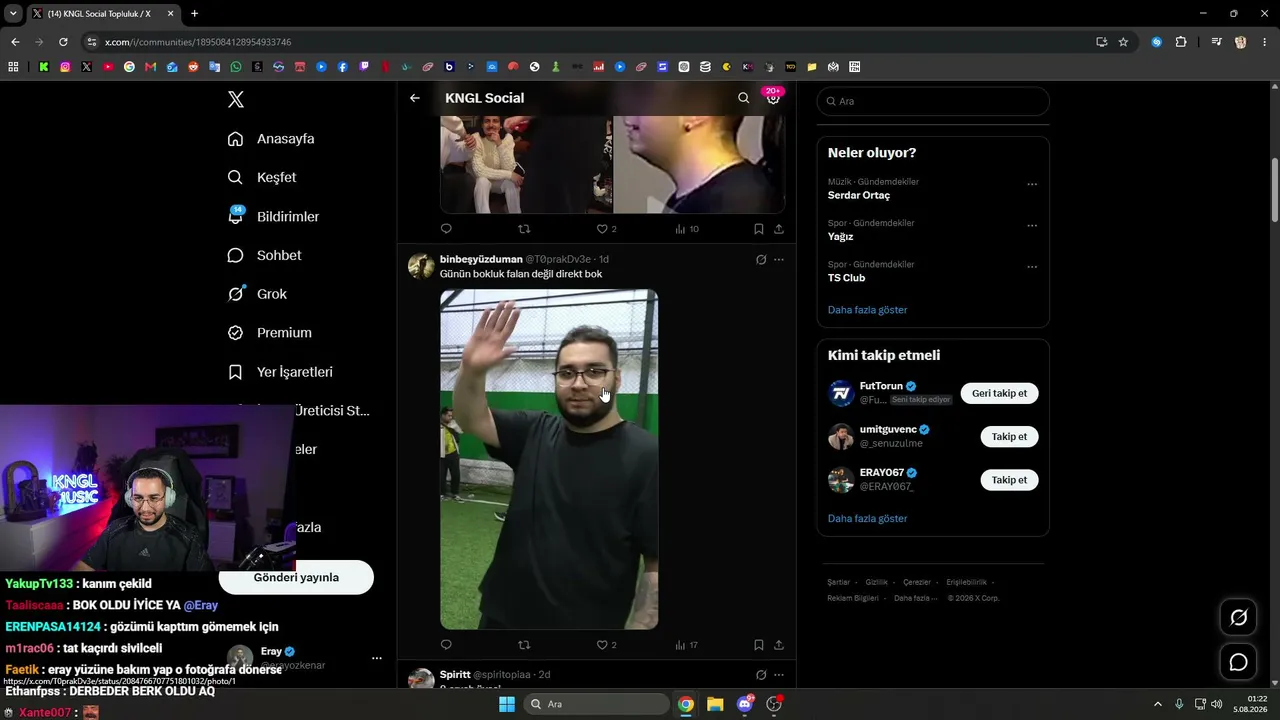This screenshot has width=1280, height=720.
Task: Open more options for Yağız trend
Action: (1032, 225)
